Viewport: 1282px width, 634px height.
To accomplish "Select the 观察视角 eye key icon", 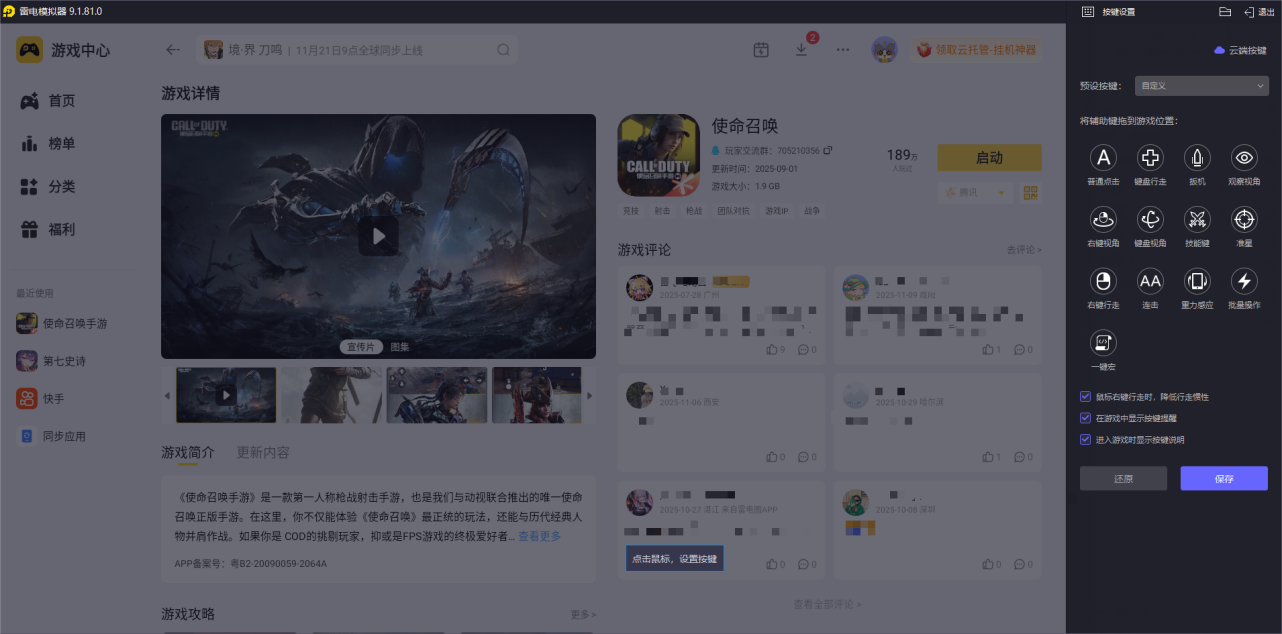I will click(1244, 158).
